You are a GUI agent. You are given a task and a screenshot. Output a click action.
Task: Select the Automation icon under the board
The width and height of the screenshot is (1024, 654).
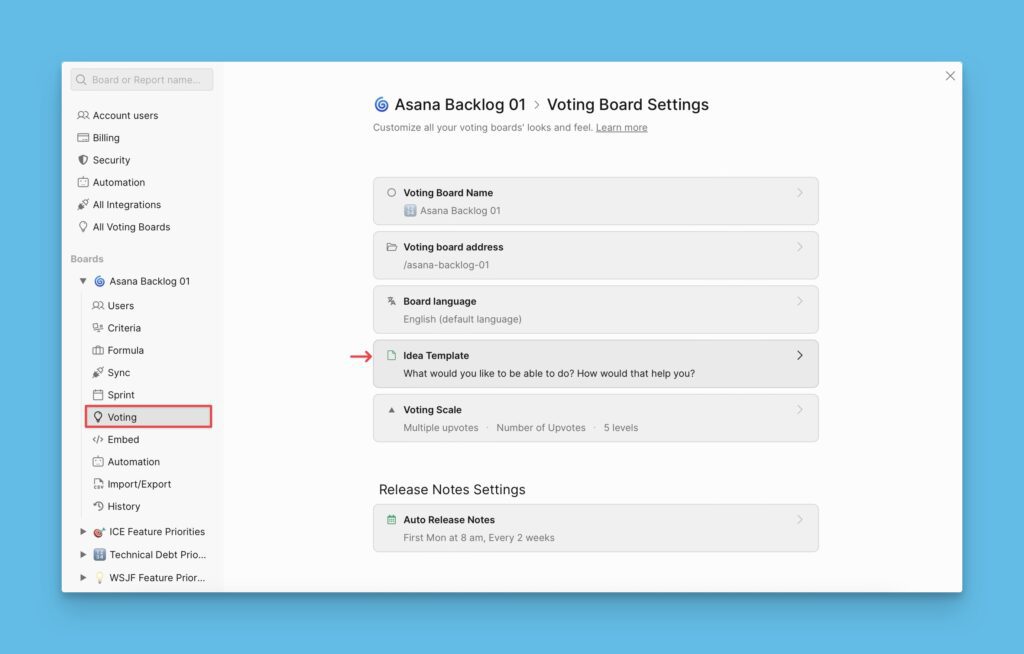[x=100, y=461]
